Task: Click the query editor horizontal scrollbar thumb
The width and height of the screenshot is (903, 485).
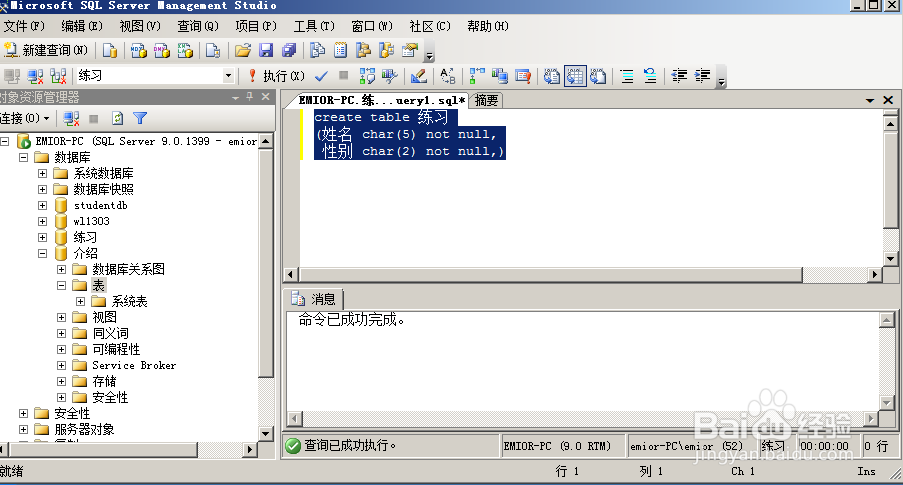Action: pos(551,275)
